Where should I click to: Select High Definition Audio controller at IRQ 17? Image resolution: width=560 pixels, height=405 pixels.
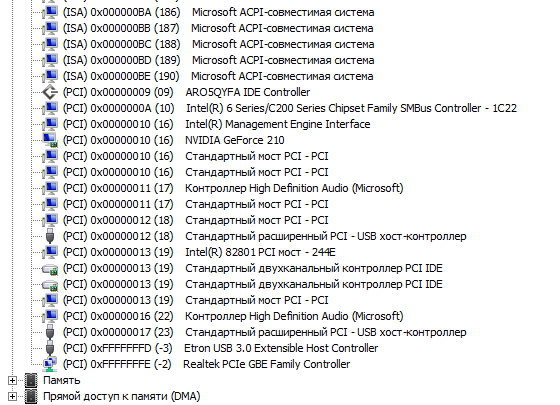point(233,188)
